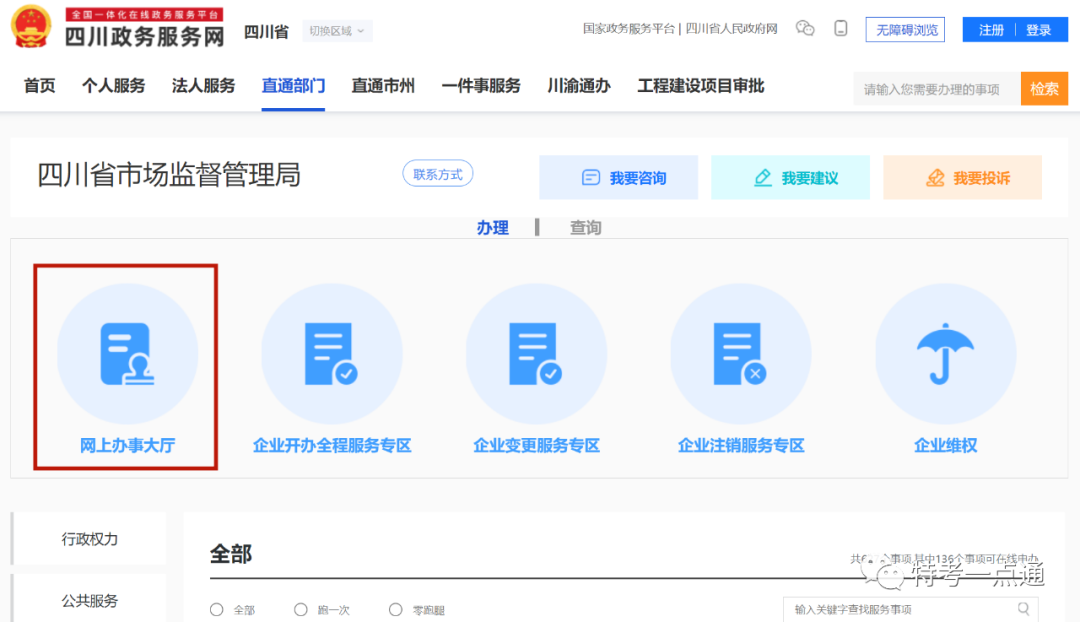Select 公共服务 in left sidebar

tap(90, 601)
